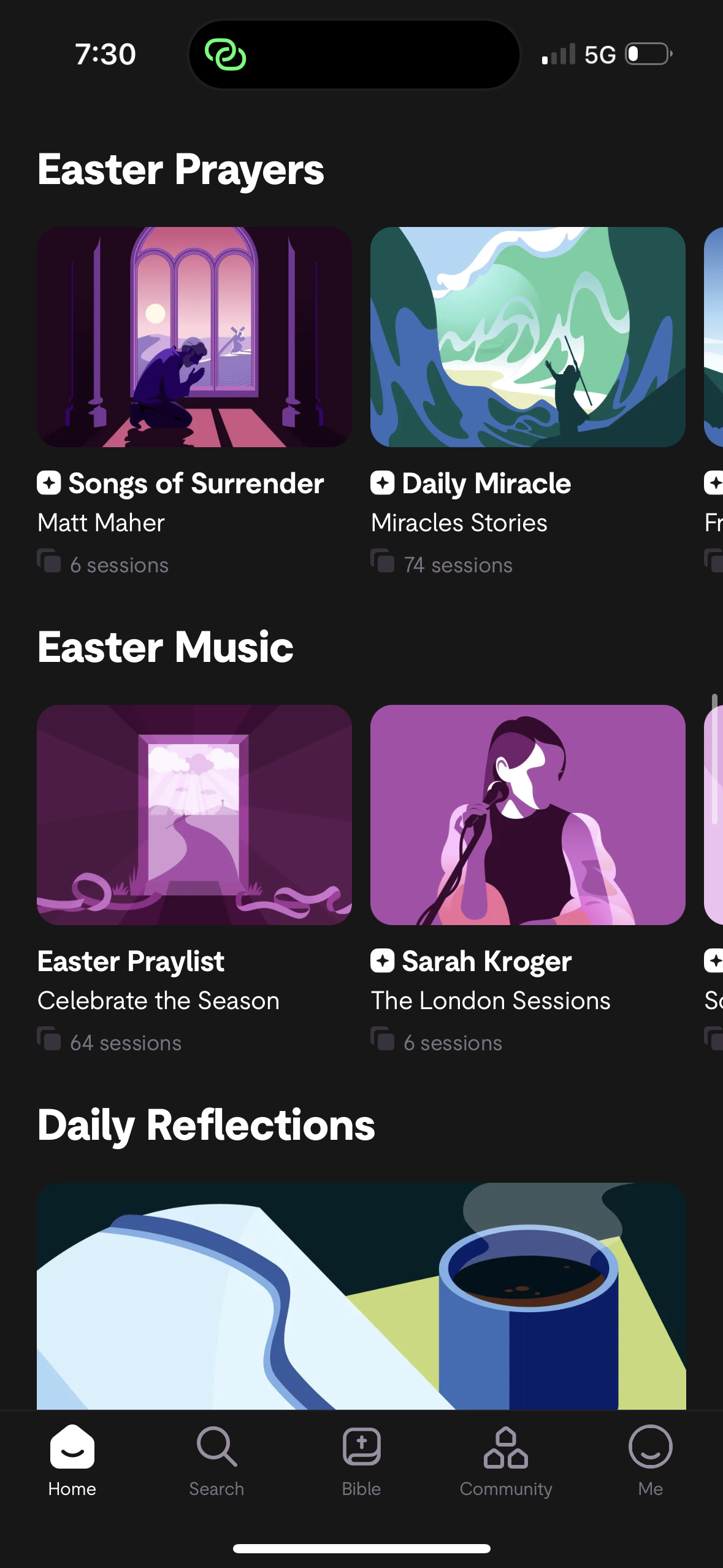Viewport: 723px width, 1568px height.
Task: Open the Me smiley profile icon
Action: pyautogui.click(x=650, y=1448)
